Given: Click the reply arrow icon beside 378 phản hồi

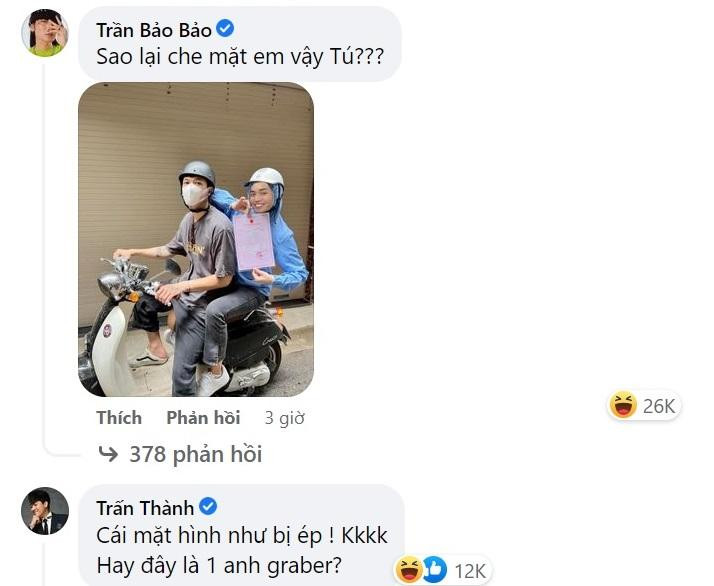Looking at the screenshot, I should [x=108, y=454].
